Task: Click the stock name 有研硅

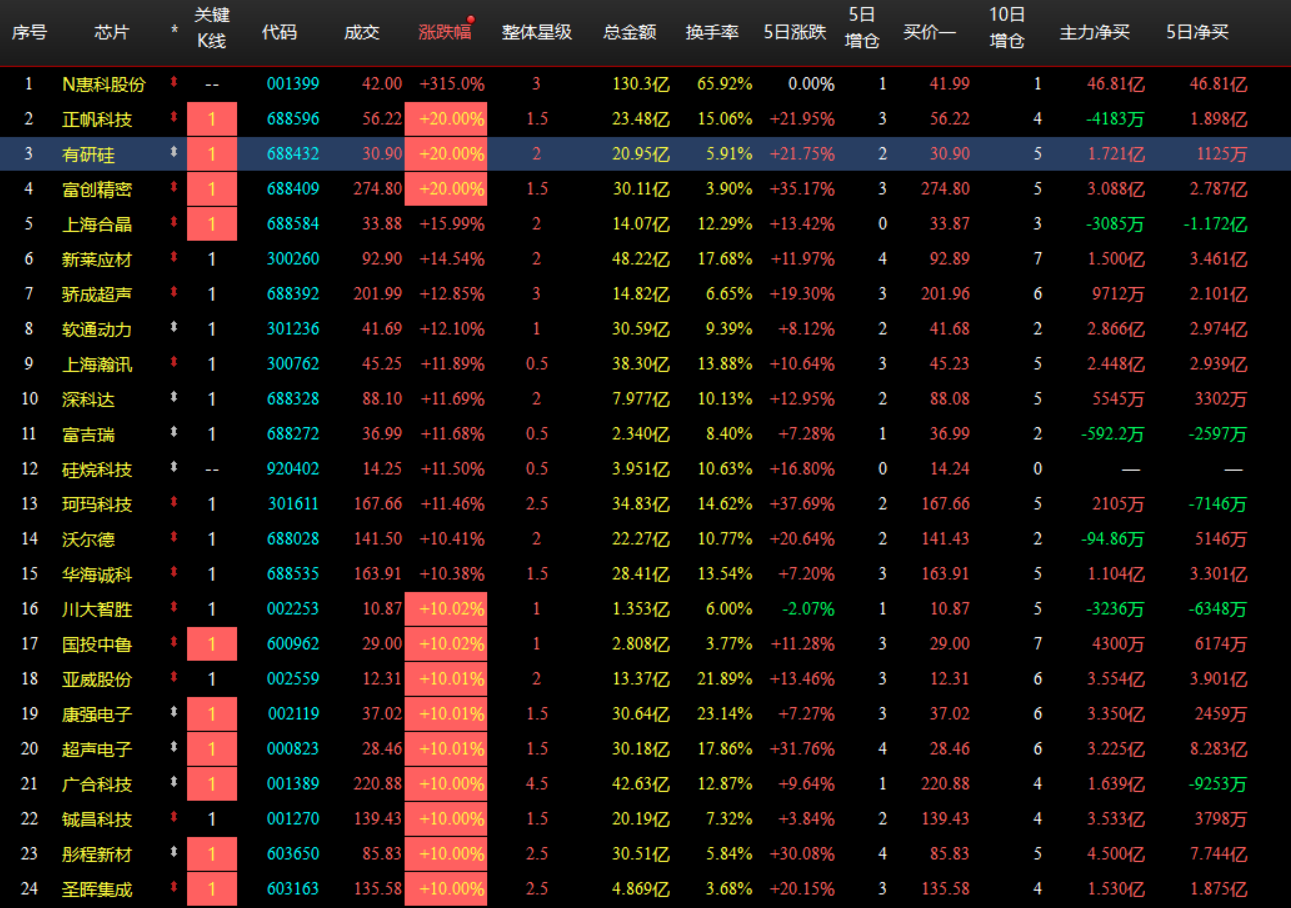Action: coord(88,154)
